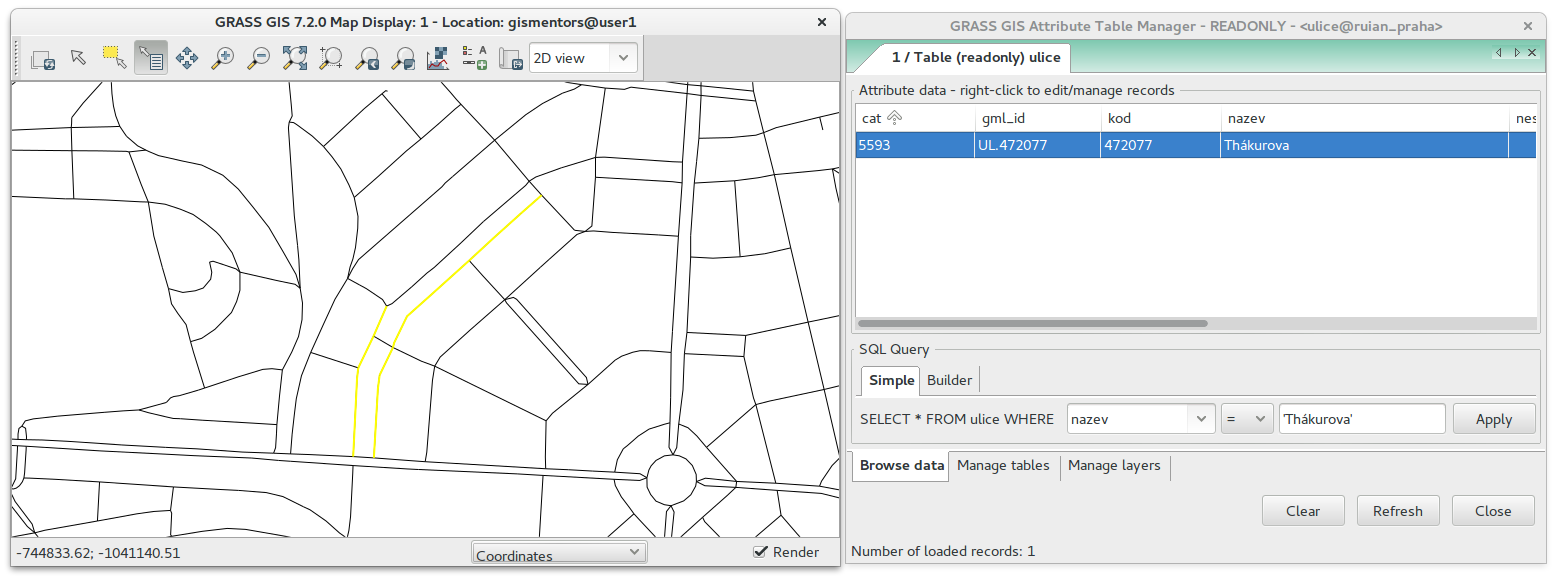Switch to the Simple SQL query tab
This screenshot has width=1563, height=582.
[x=891, y=380]
